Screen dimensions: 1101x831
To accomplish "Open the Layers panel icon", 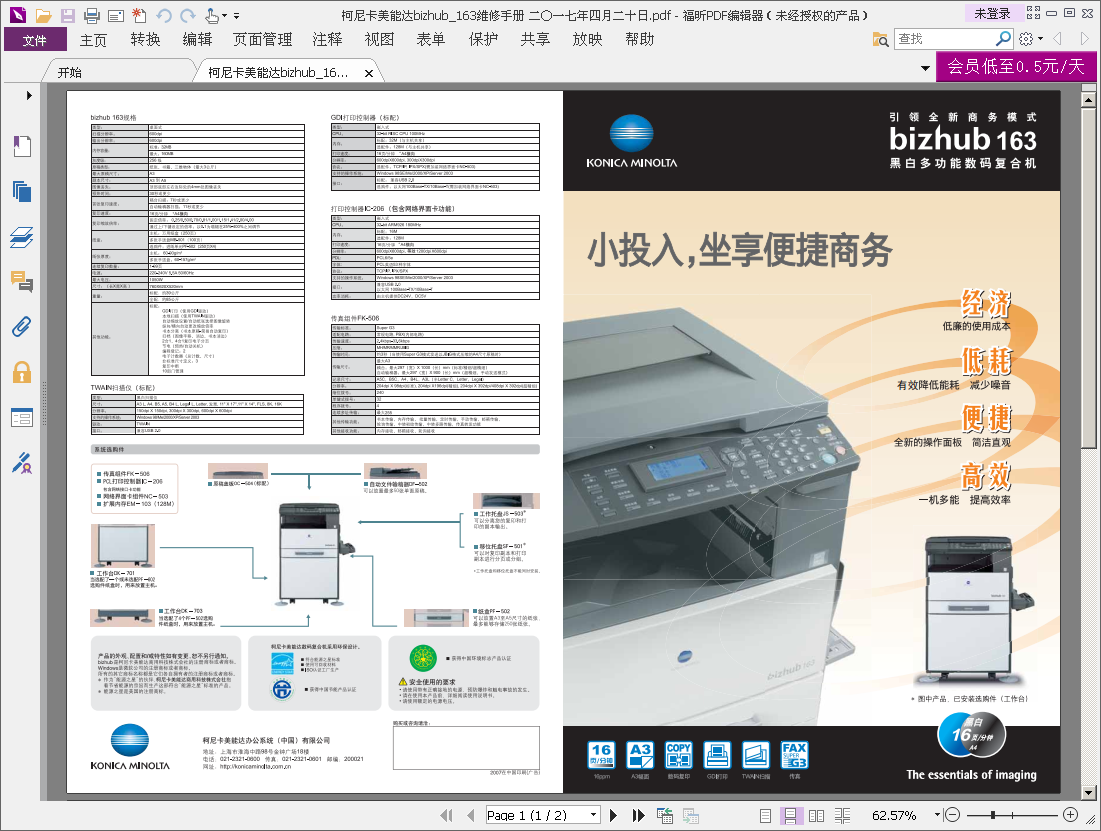I will [22, 237].
